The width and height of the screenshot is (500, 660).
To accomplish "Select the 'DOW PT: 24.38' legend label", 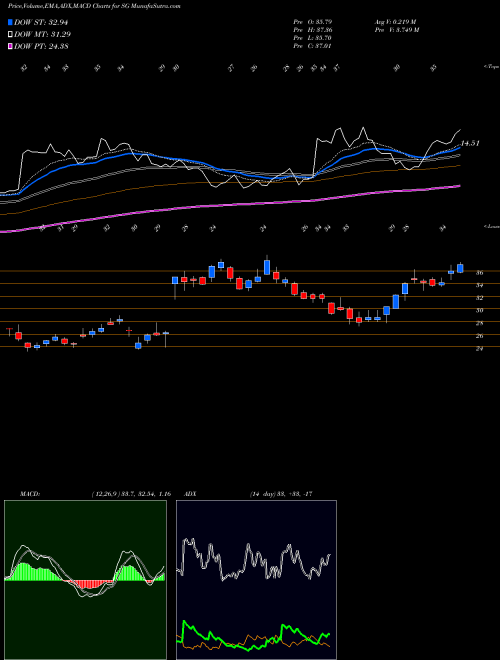I will point(41,46).
